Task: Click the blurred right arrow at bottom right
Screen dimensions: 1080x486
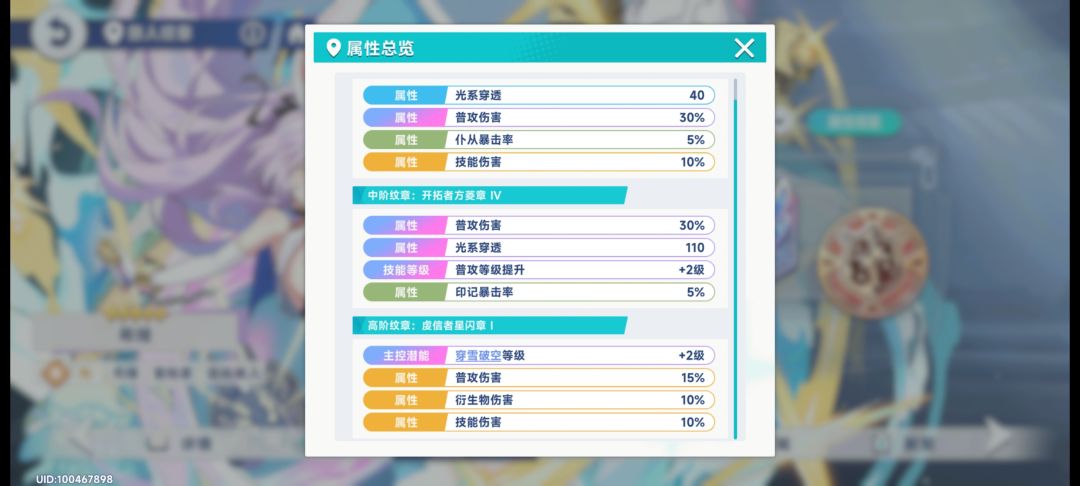Action: tap(997, 435)
